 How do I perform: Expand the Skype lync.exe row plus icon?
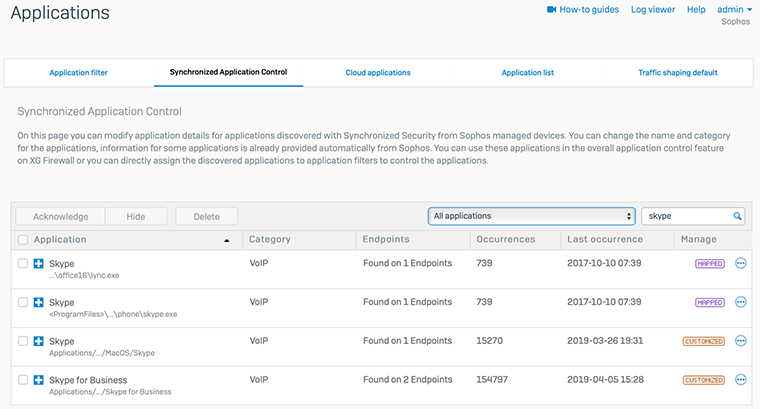[x=39, y=264]
